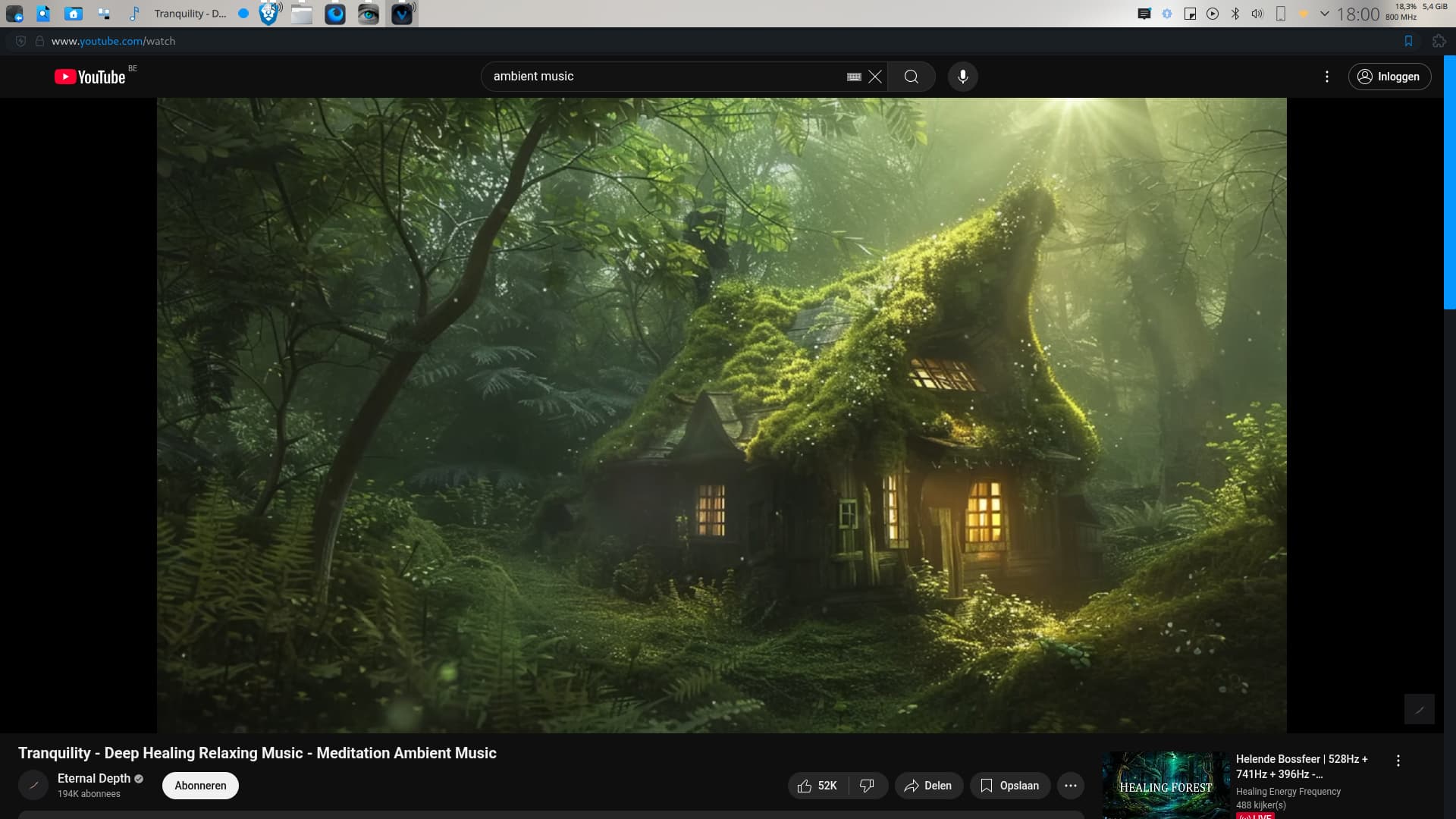1456x819 pixels.
Task: Open the application launcher in the panel
Action: tap(14, 14)
